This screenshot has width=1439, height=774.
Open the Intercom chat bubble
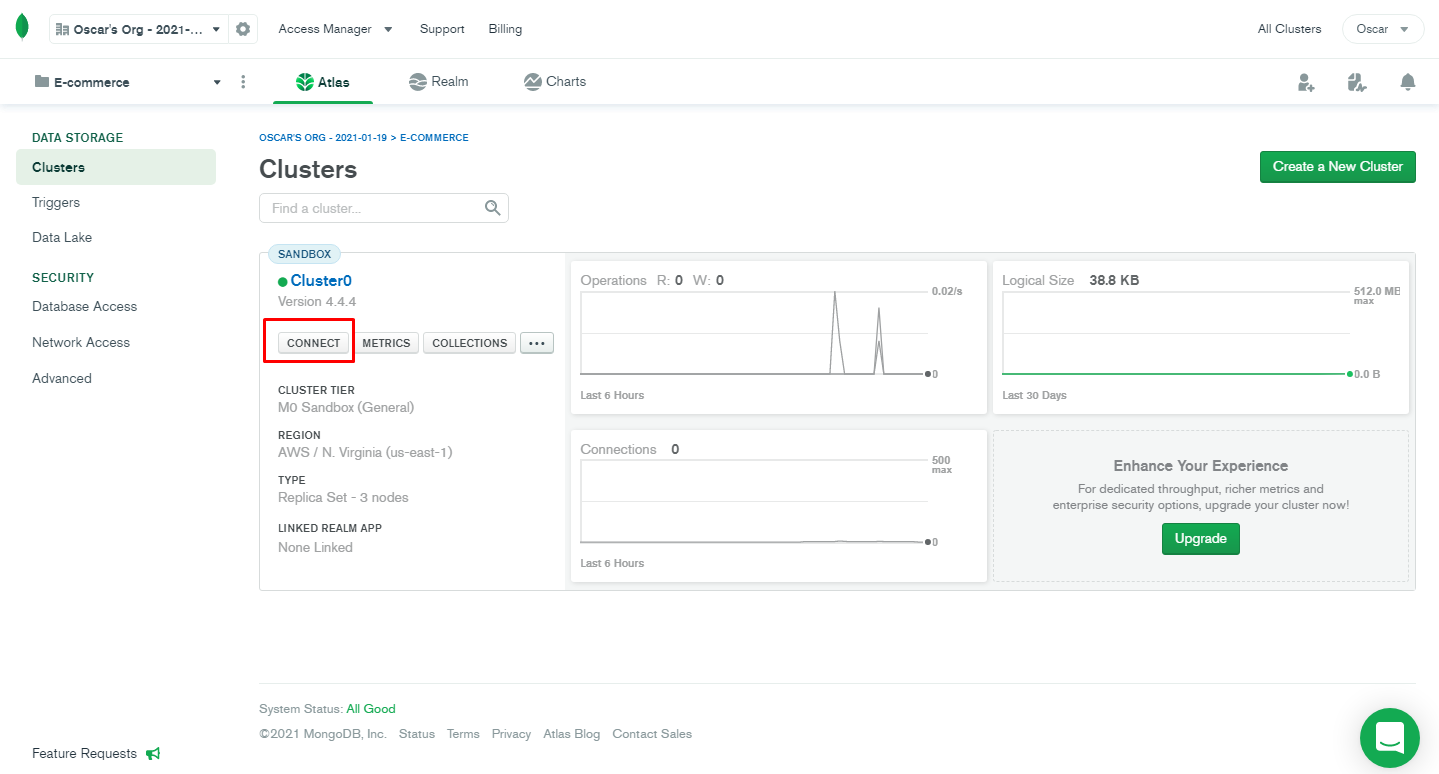[1390, 738]
